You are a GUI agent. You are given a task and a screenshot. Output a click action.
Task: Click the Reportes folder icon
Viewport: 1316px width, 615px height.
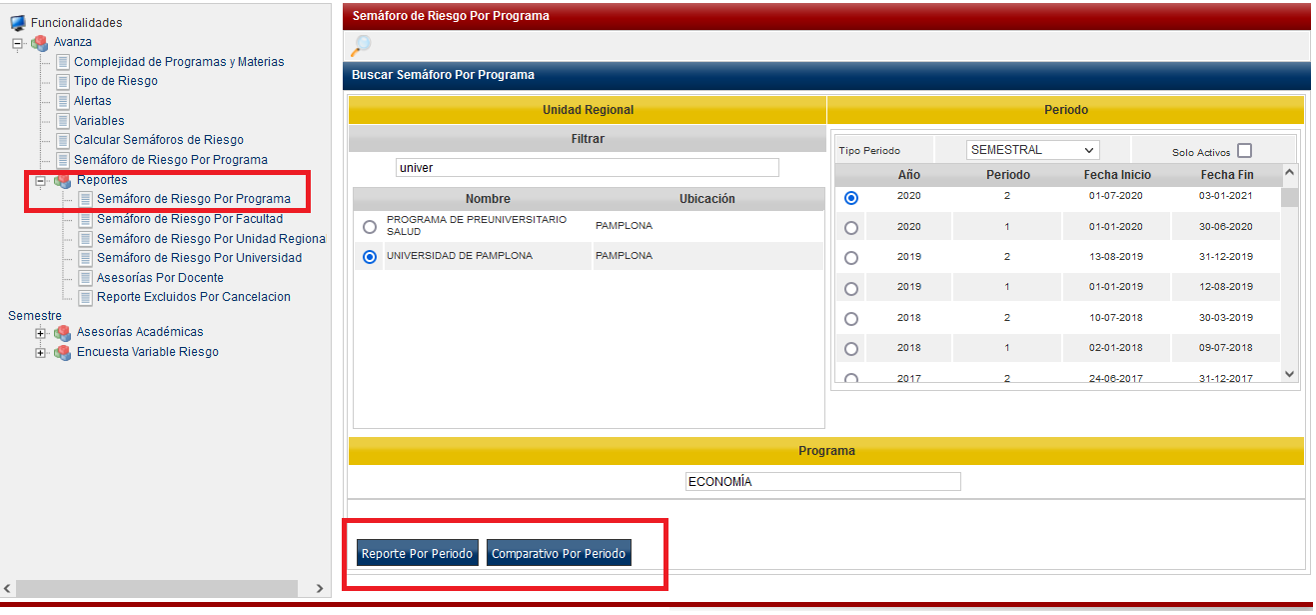pyautogui.click(x=63, y=180)
